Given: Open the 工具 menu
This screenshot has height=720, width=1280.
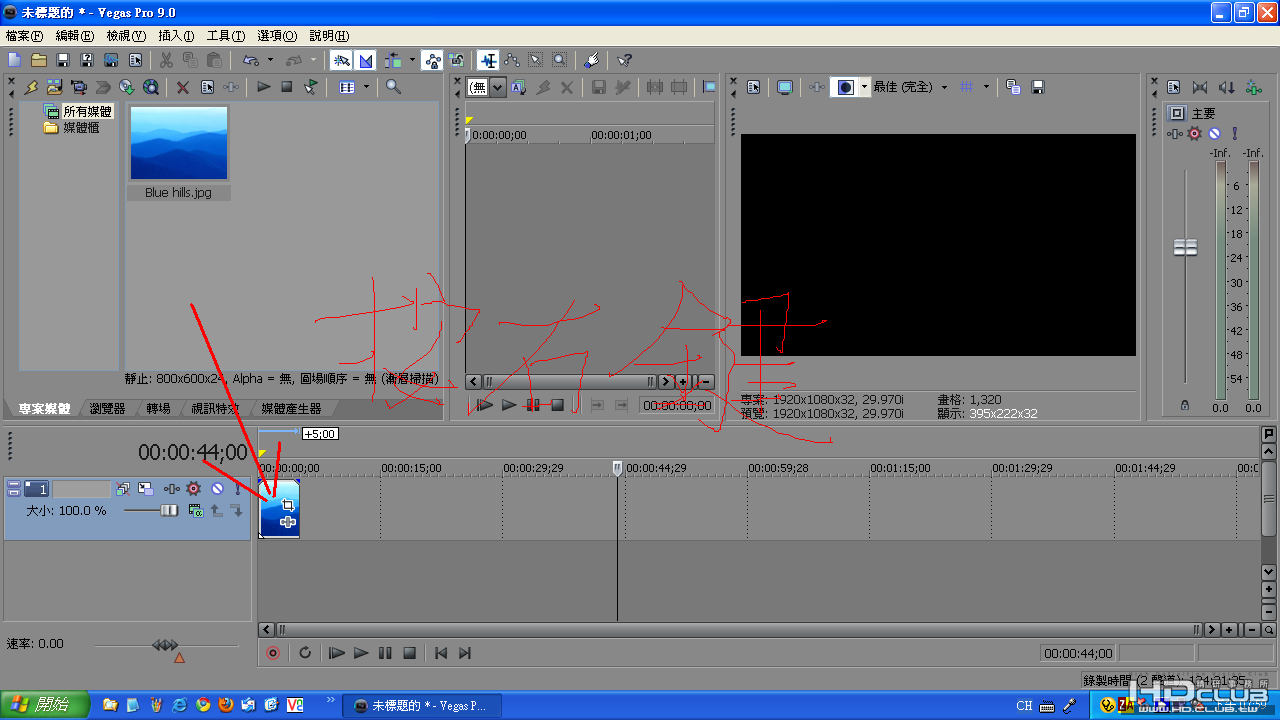Looking at the screenshot, I should pyautogui.click(x=225, y=35).
